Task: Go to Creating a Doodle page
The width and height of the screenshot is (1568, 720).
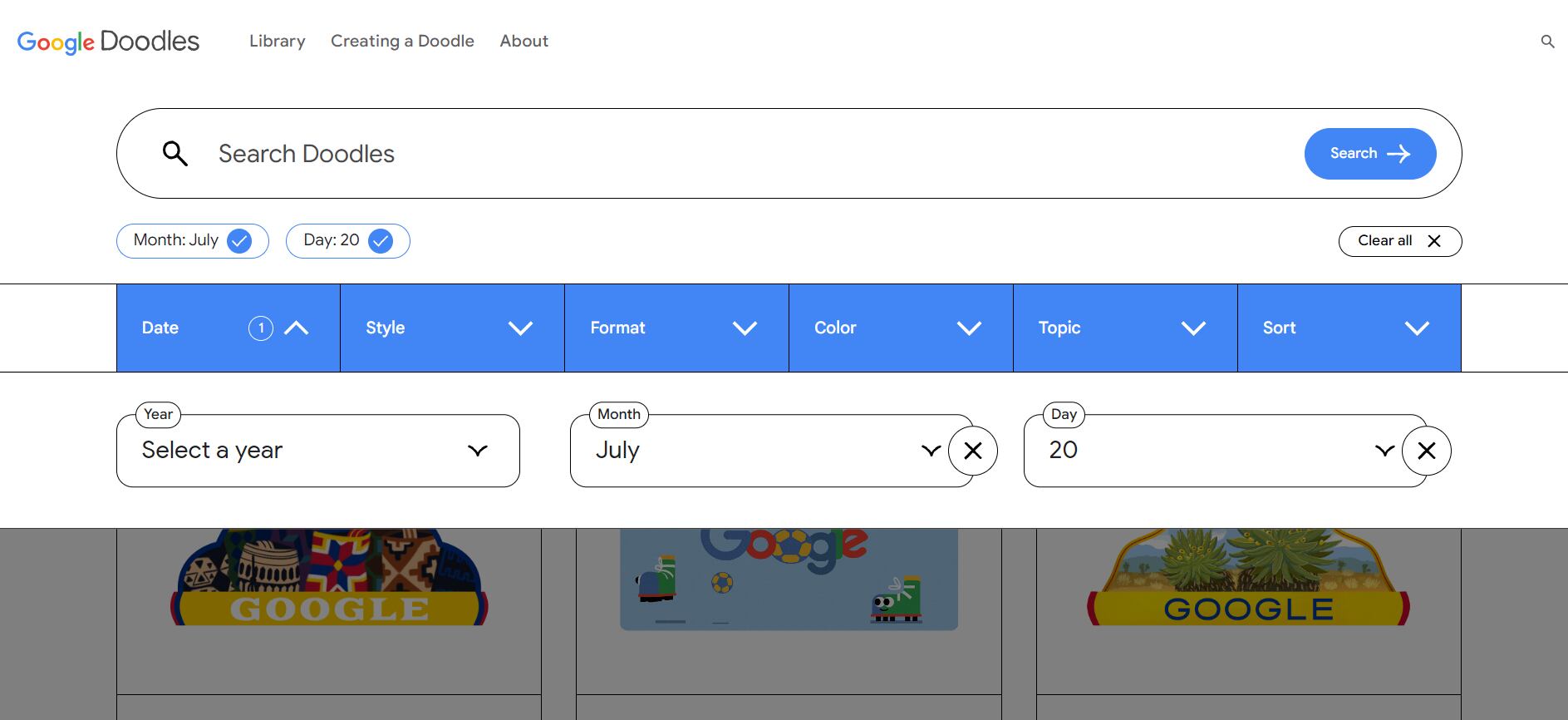Action: (x=402, y=42)
